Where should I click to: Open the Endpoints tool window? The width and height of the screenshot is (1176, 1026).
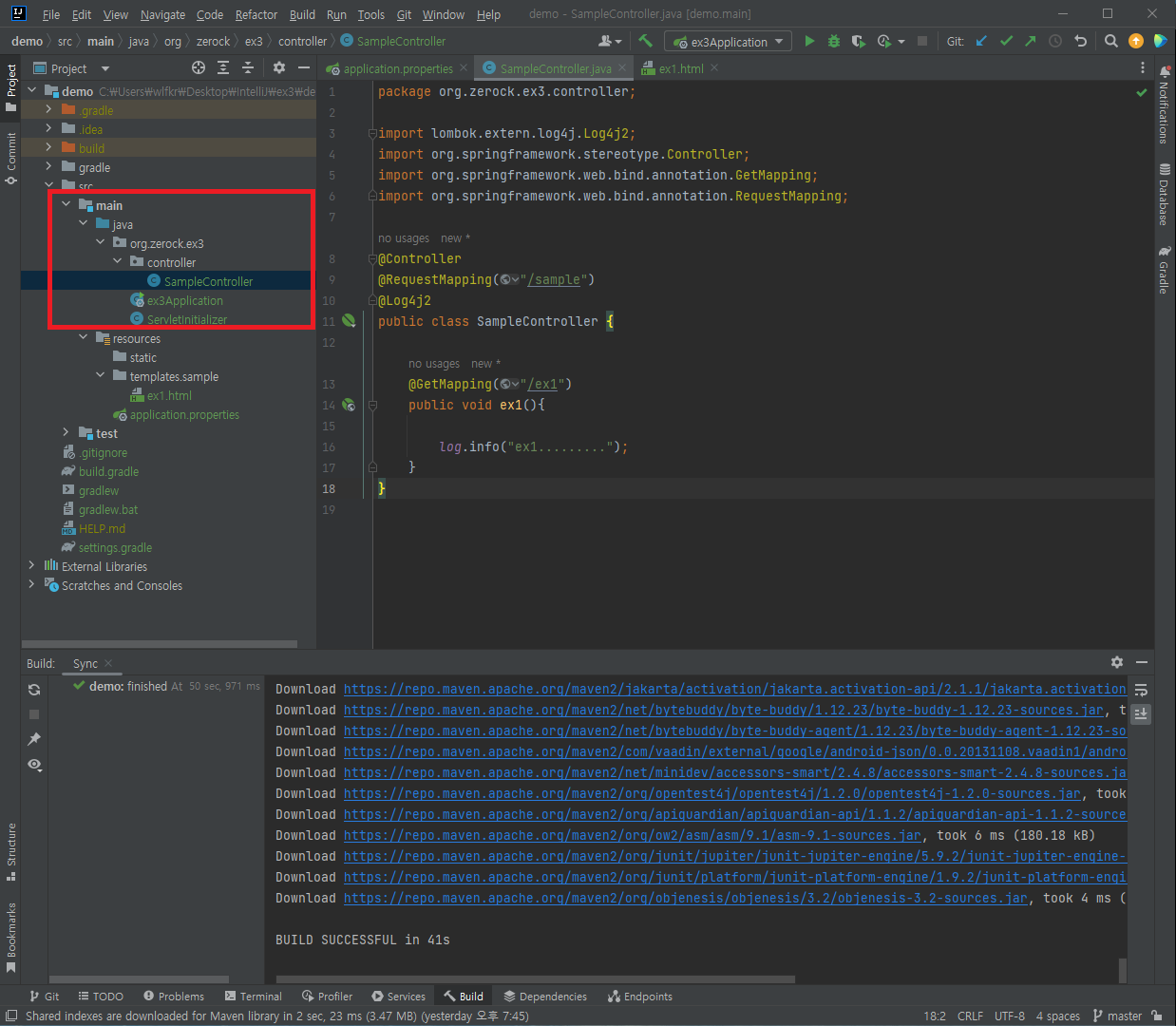click(x=640, y=996)
